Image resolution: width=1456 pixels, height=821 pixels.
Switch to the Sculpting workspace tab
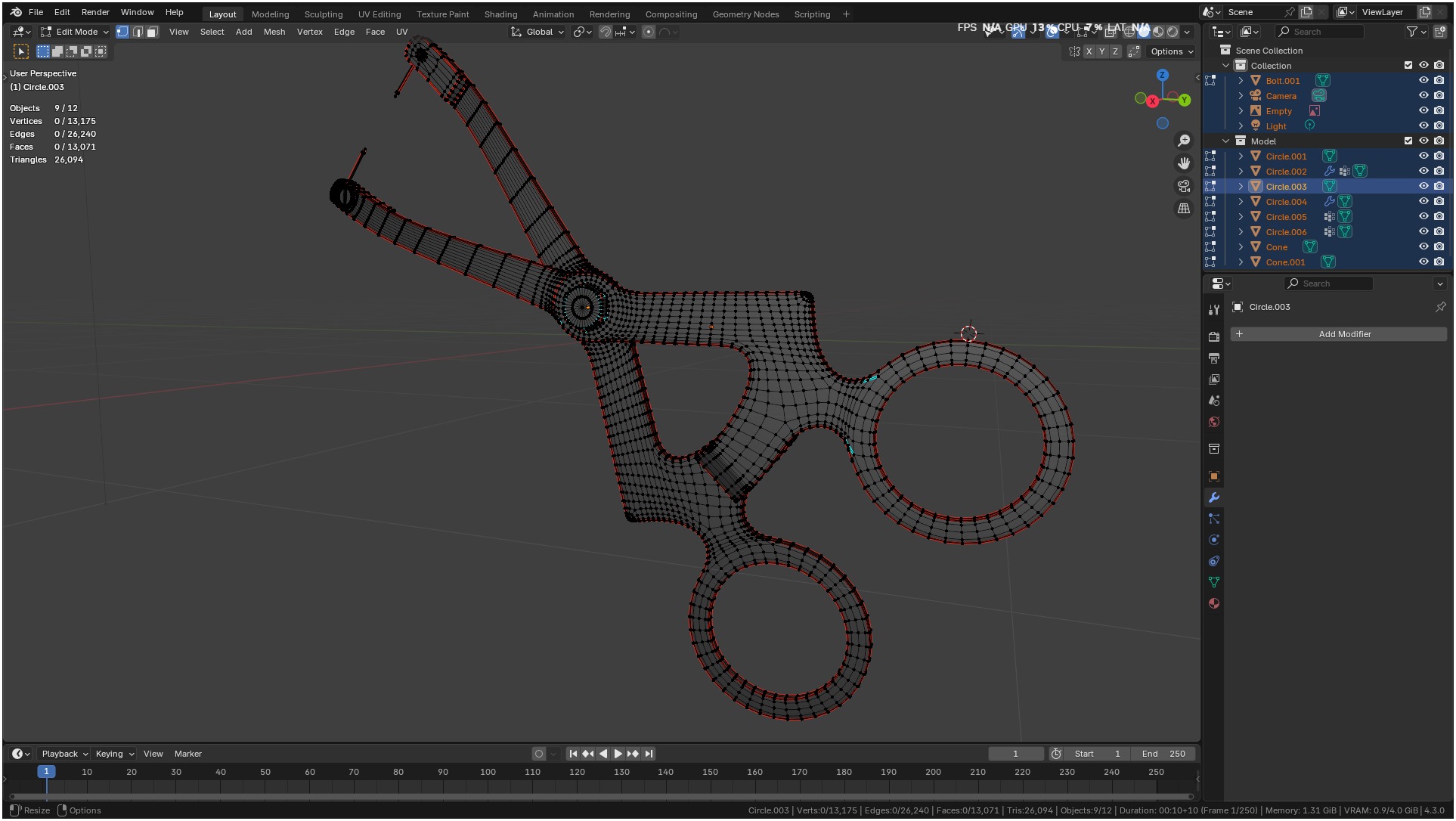323,14
